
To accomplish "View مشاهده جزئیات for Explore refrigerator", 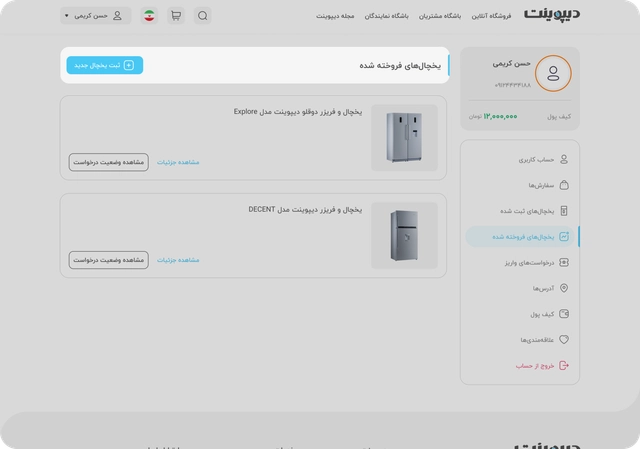I will 178,162.
